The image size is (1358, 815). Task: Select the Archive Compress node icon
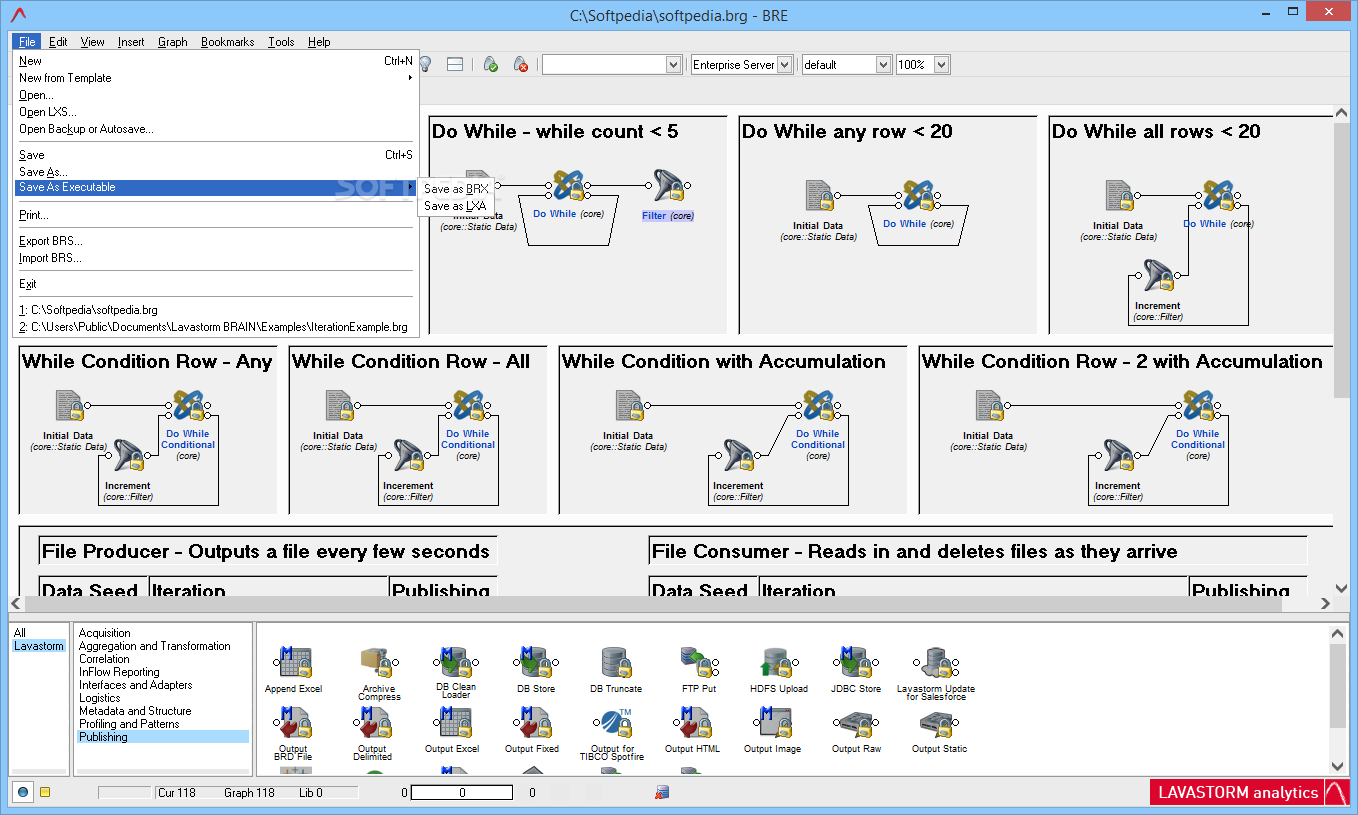378,663
